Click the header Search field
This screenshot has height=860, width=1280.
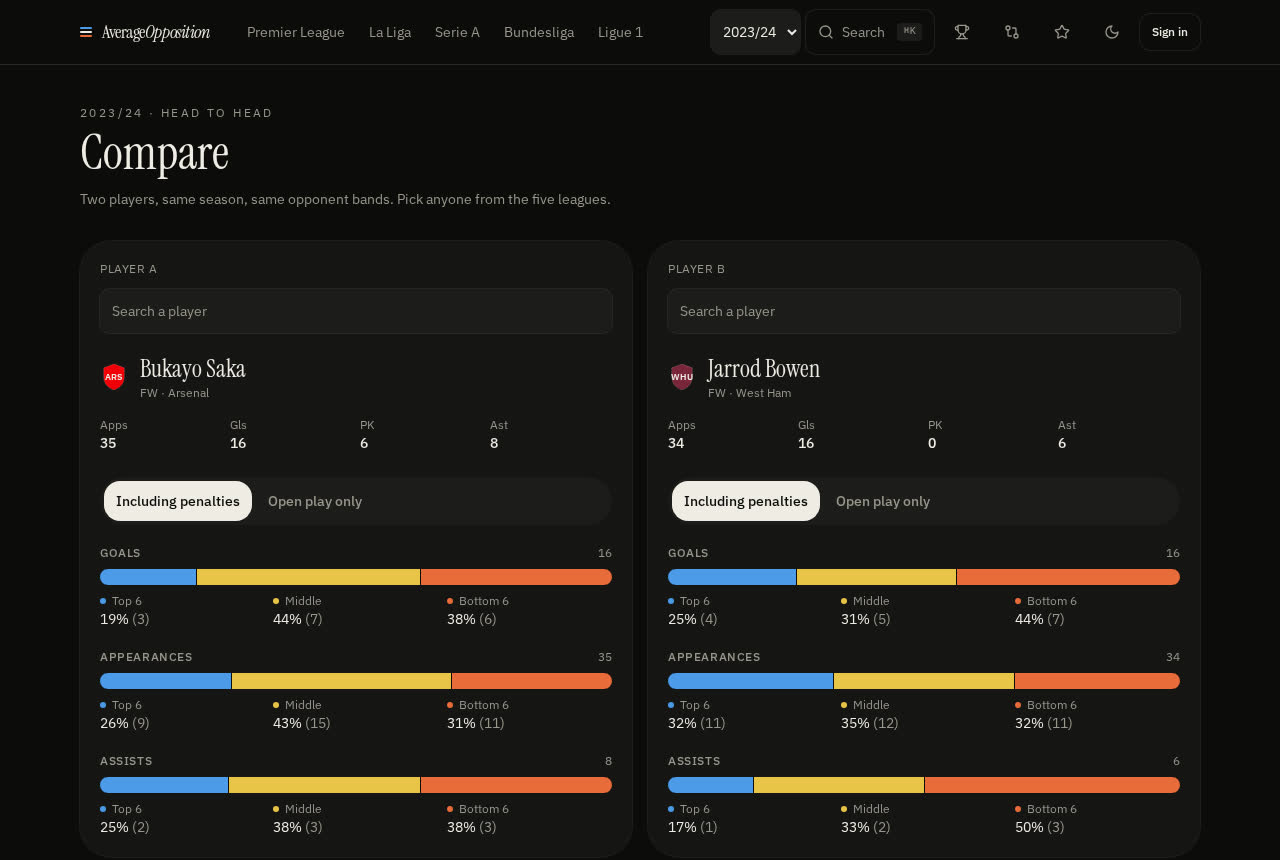[x=870, y=32]
